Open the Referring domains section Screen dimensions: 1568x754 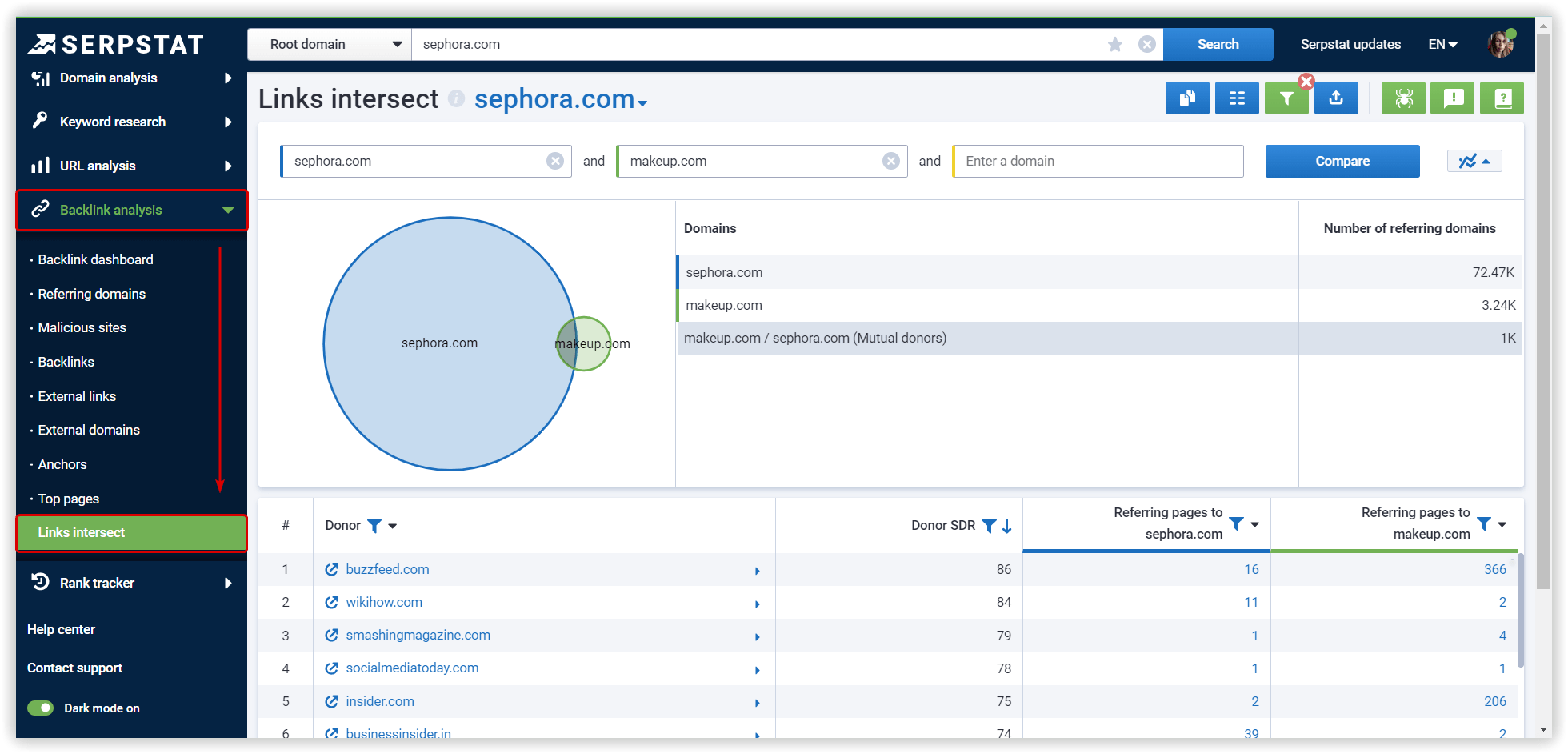91,294
